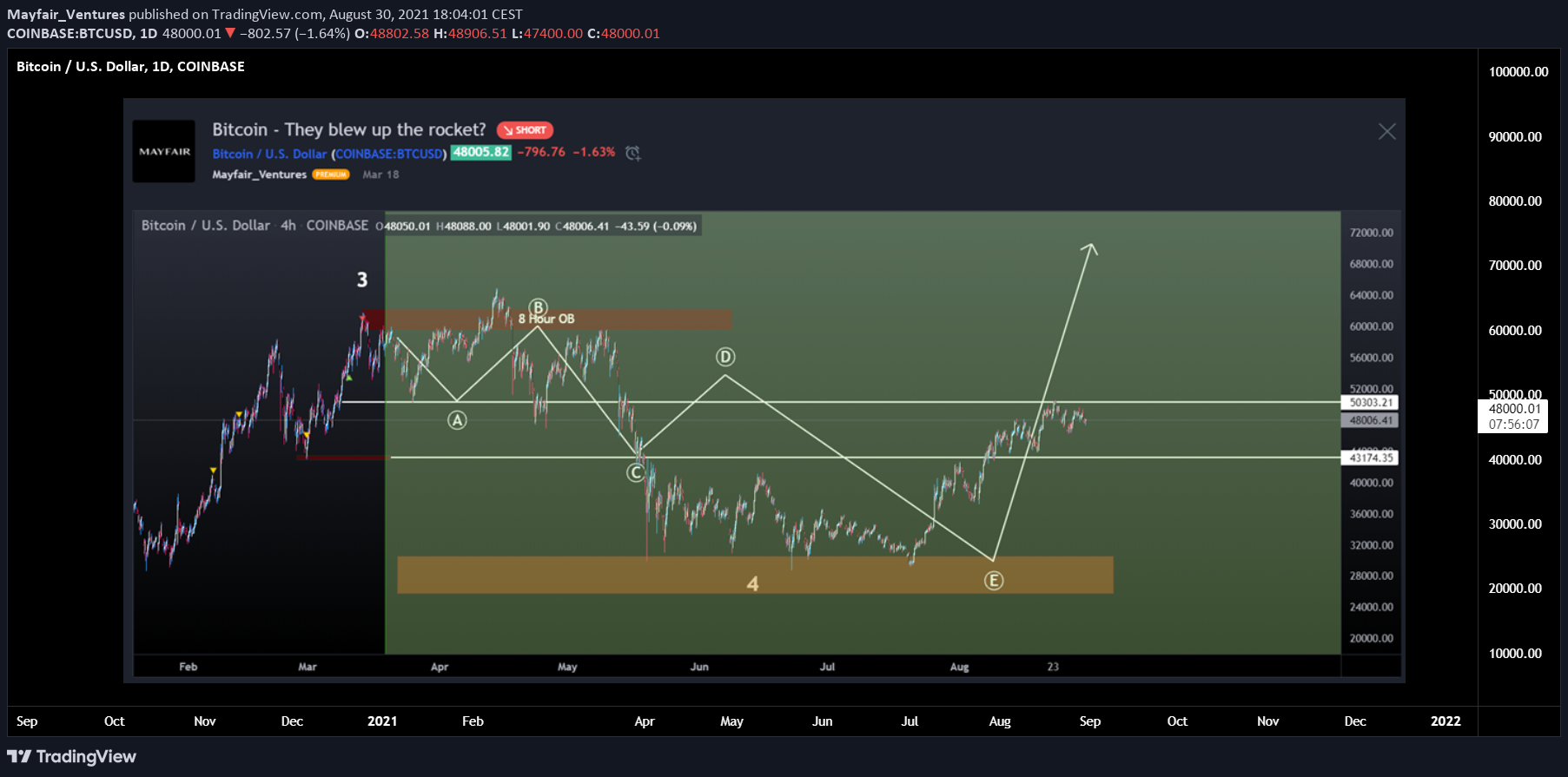
Task: Open the Mayfair_Ventures author name in popup
Action: (259, 174)
